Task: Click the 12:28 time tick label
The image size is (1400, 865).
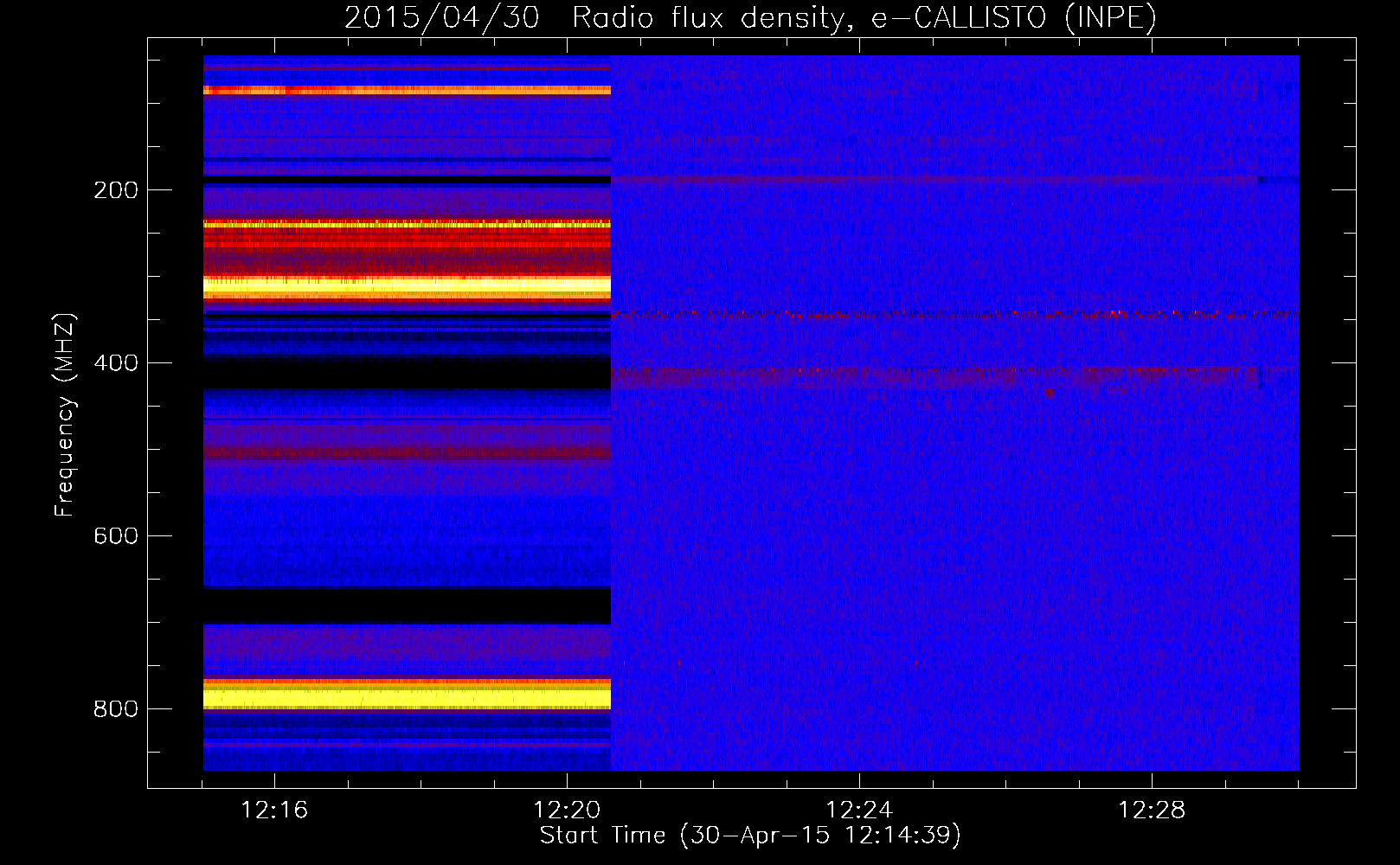Action: (x=1152, y=810)
